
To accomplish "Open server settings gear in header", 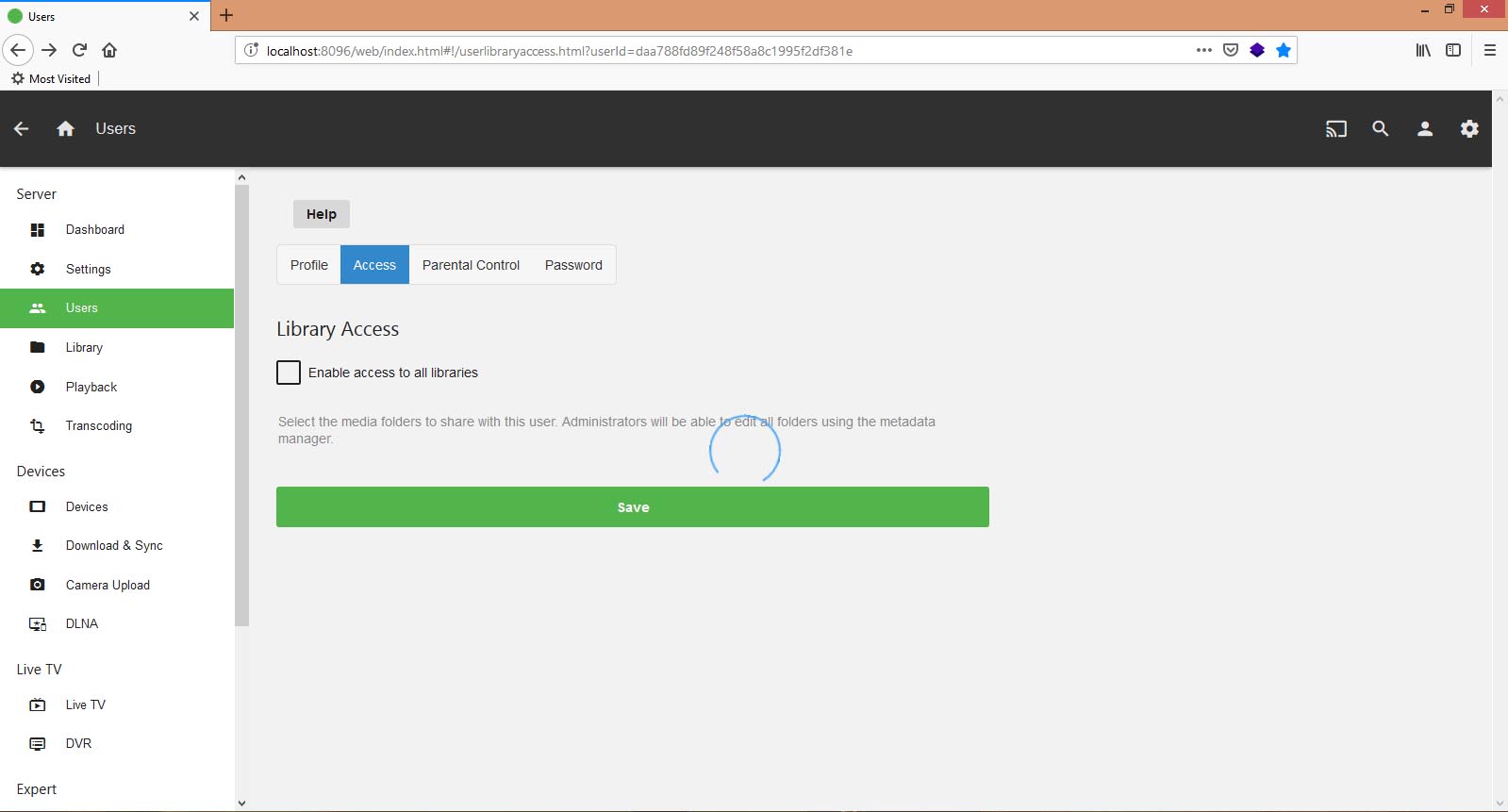I will [x=1469, y=129].
